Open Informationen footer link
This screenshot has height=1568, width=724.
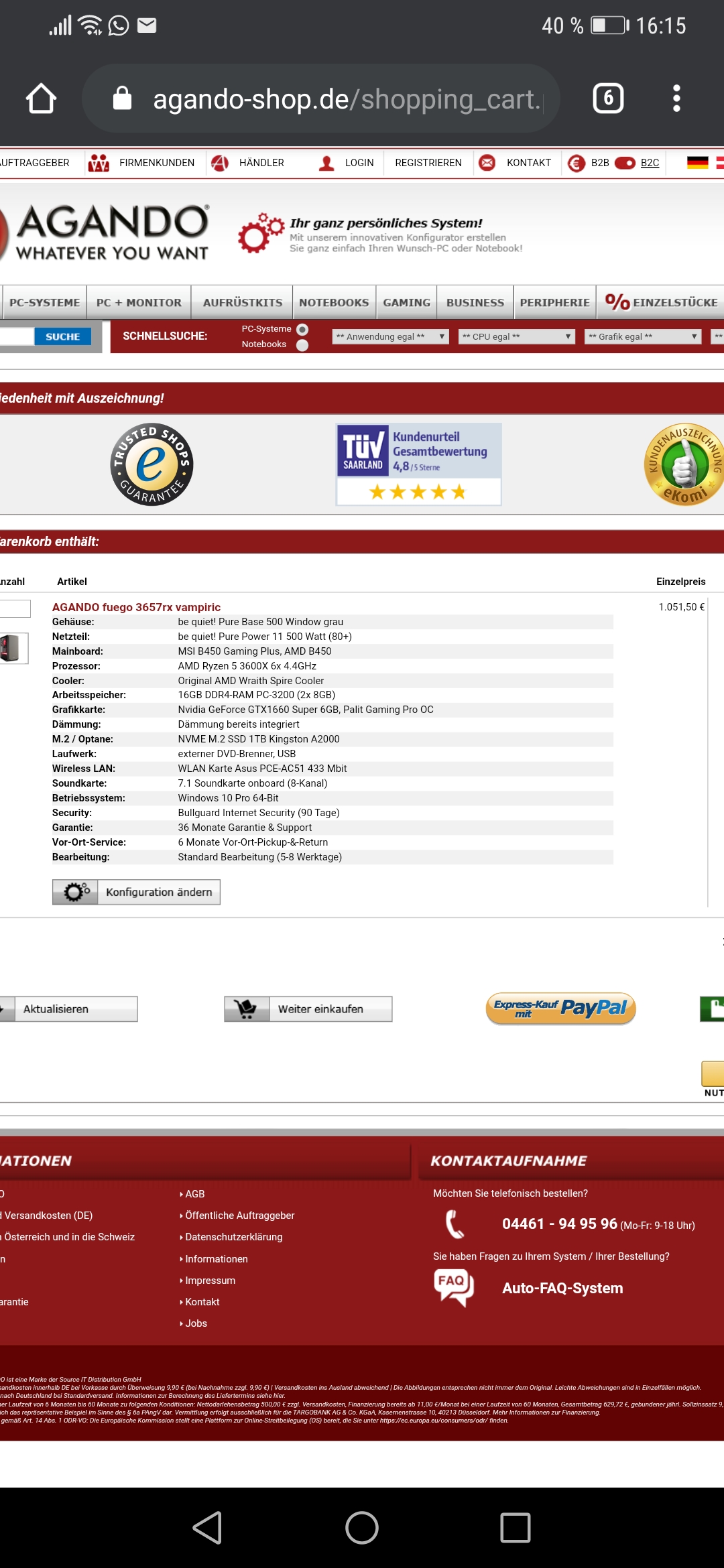(x=216, y=1259)
